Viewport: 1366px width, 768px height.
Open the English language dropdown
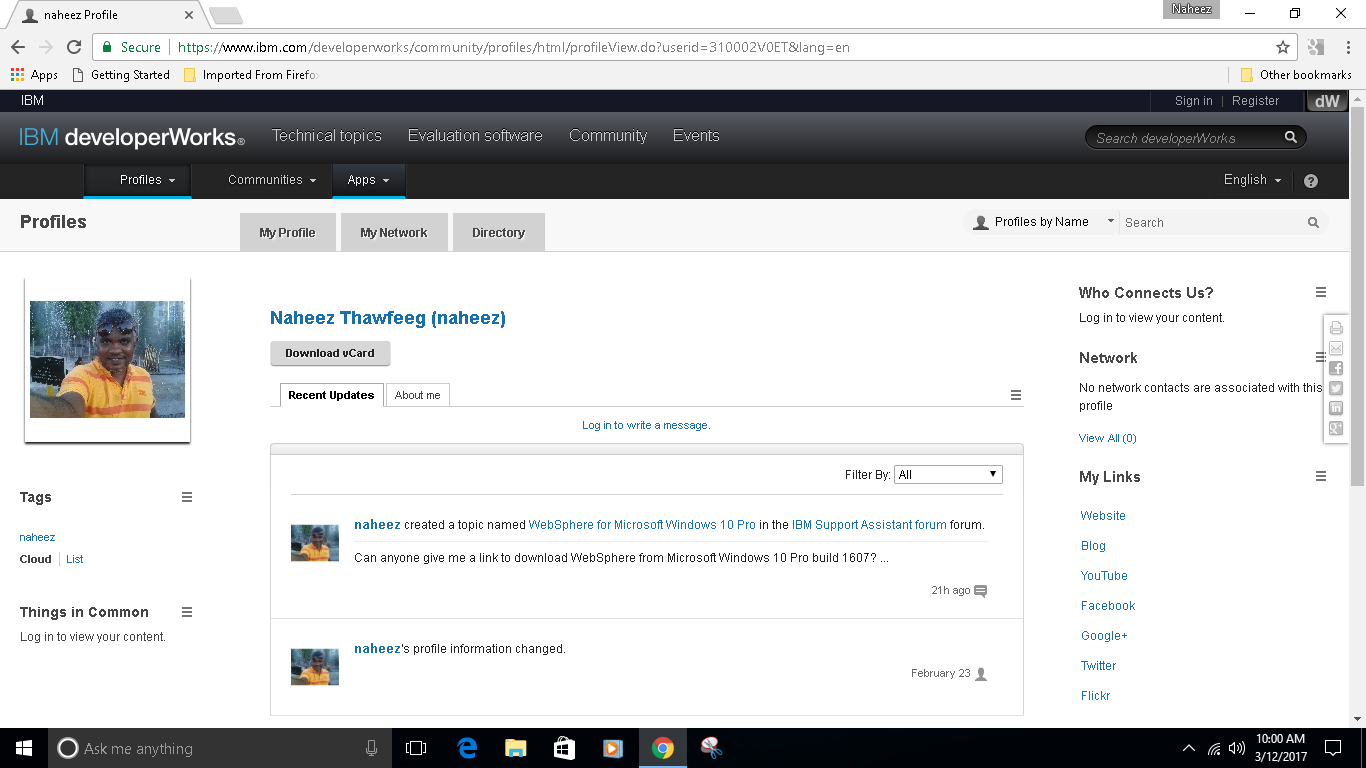(x=1253, y=180)
